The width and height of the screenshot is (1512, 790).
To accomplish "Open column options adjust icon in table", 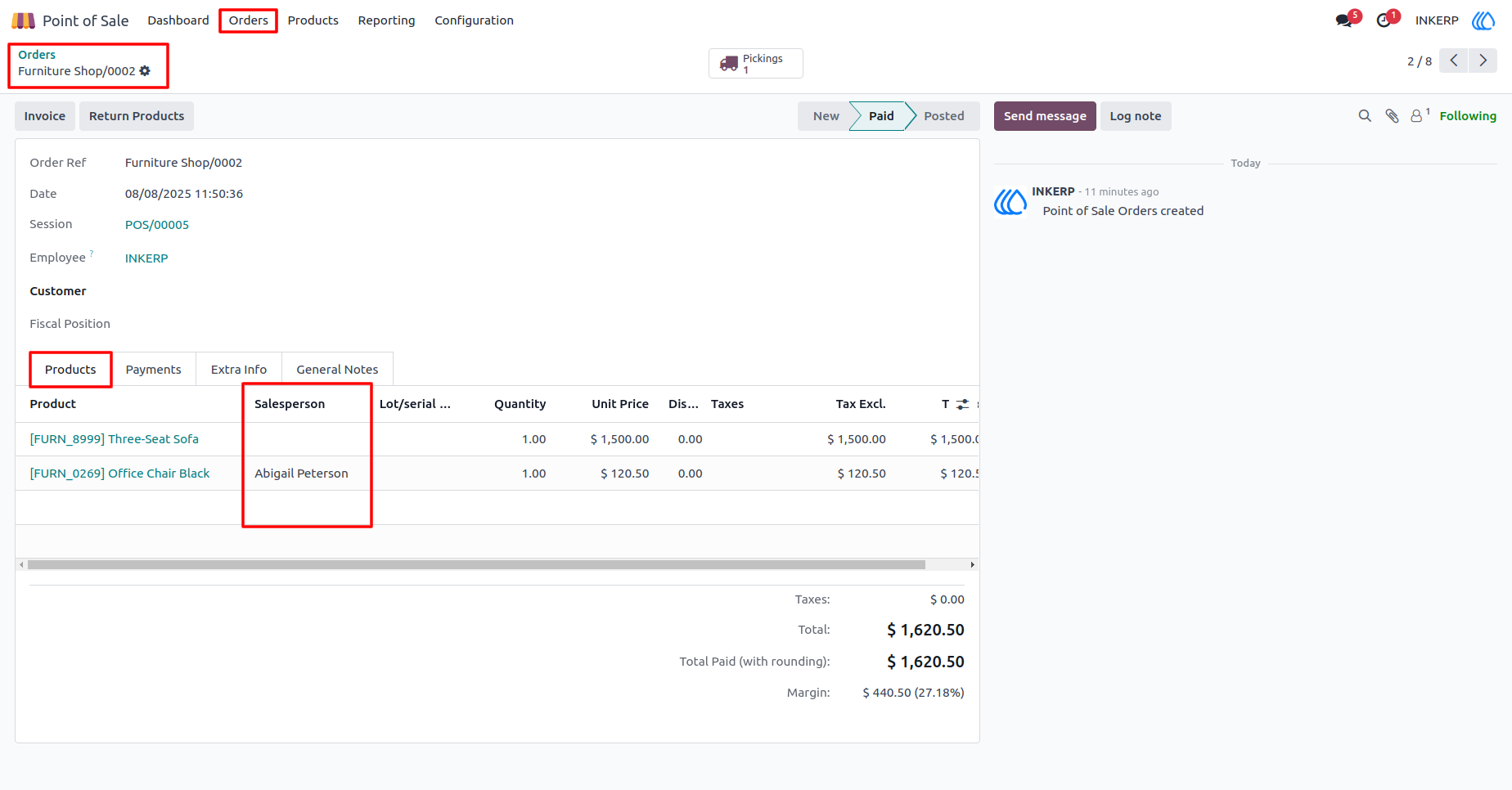I will pyautogui.click(x=962, y=404).
